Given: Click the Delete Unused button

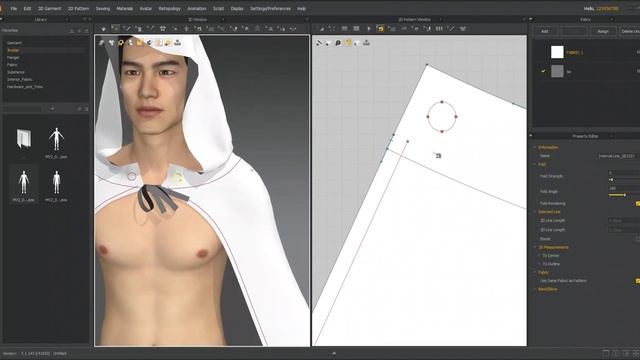Looking at the screenshot, I should 630,31.
